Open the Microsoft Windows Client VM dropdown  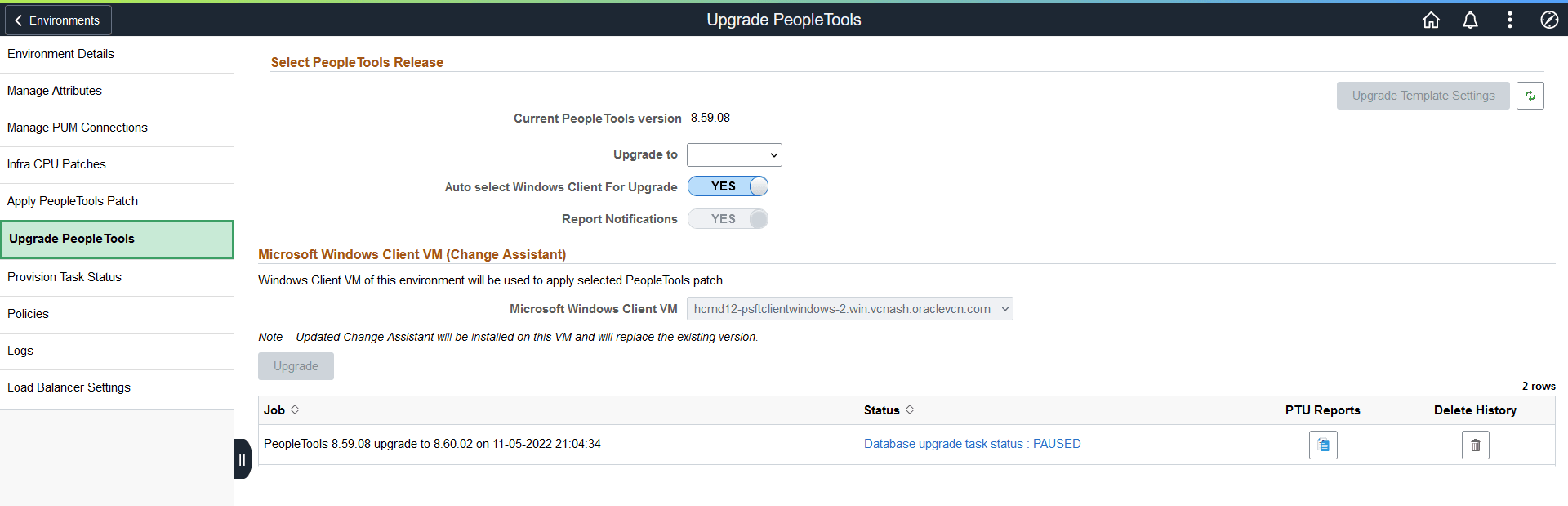tap(849, 308)
